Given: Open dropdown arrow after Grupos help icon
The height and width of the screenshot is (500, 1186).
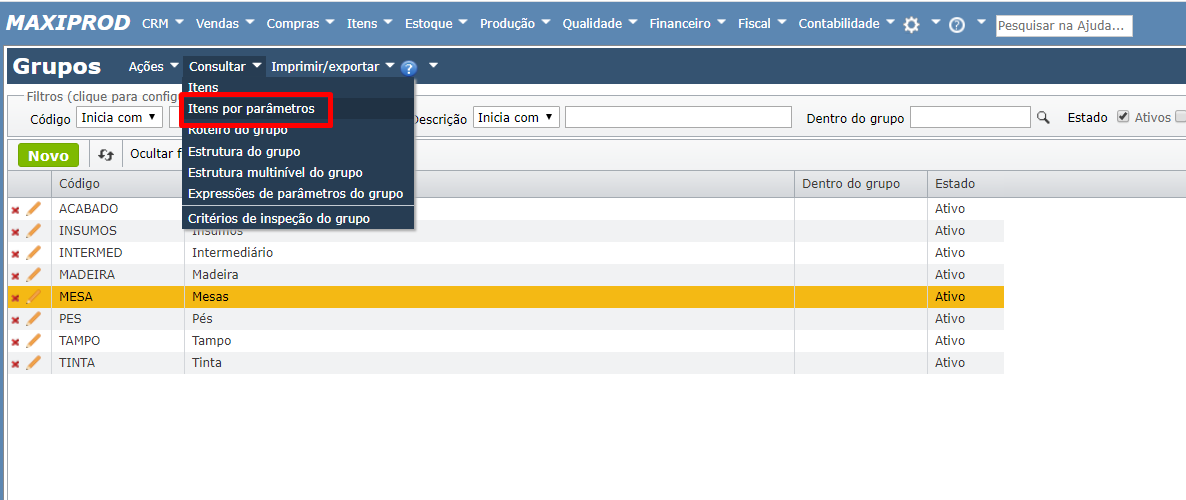Looking at the screenshot, I should 433,66.
